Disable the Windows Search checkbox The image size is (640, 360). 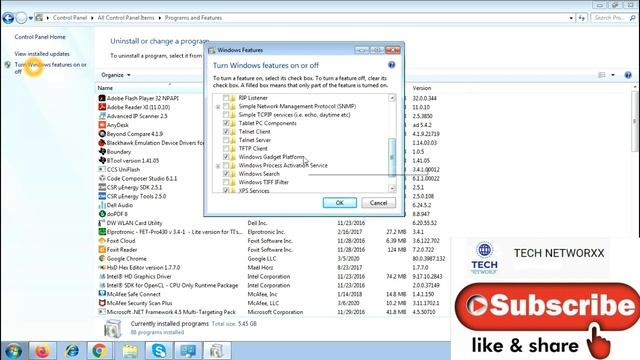(x=226, y=174)
